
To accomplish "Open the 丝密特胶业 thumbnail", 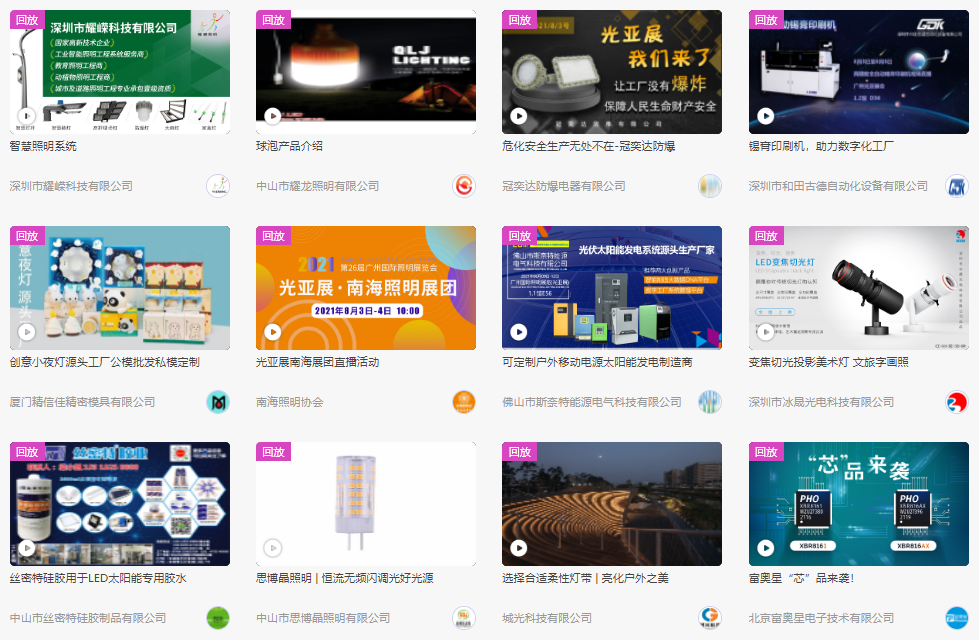I will click(x=120, y=504).
